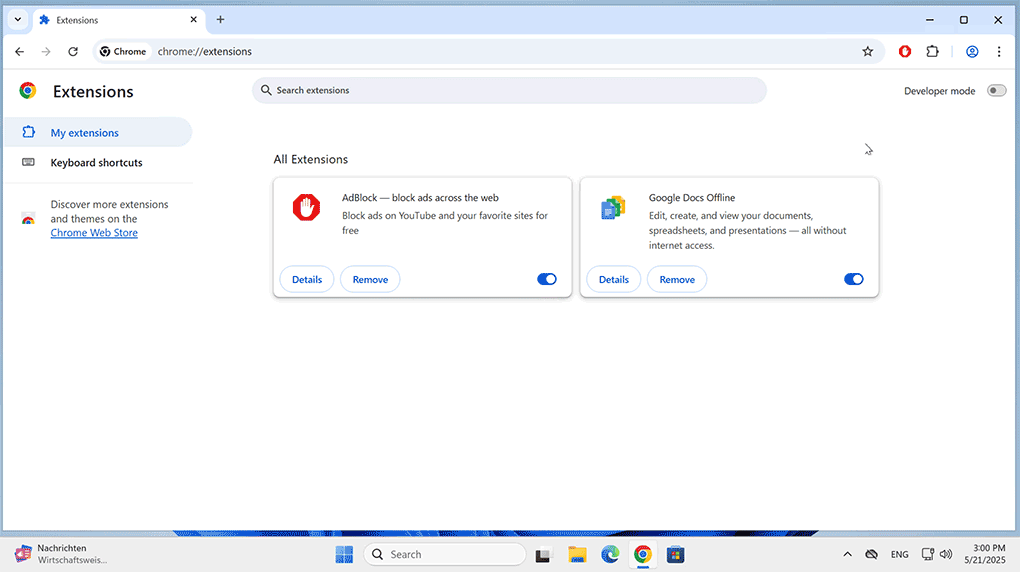This screenshot has width=1020, height=572.
Task: Remove the AdBlock extension
Action: click(x=370, y=279)
